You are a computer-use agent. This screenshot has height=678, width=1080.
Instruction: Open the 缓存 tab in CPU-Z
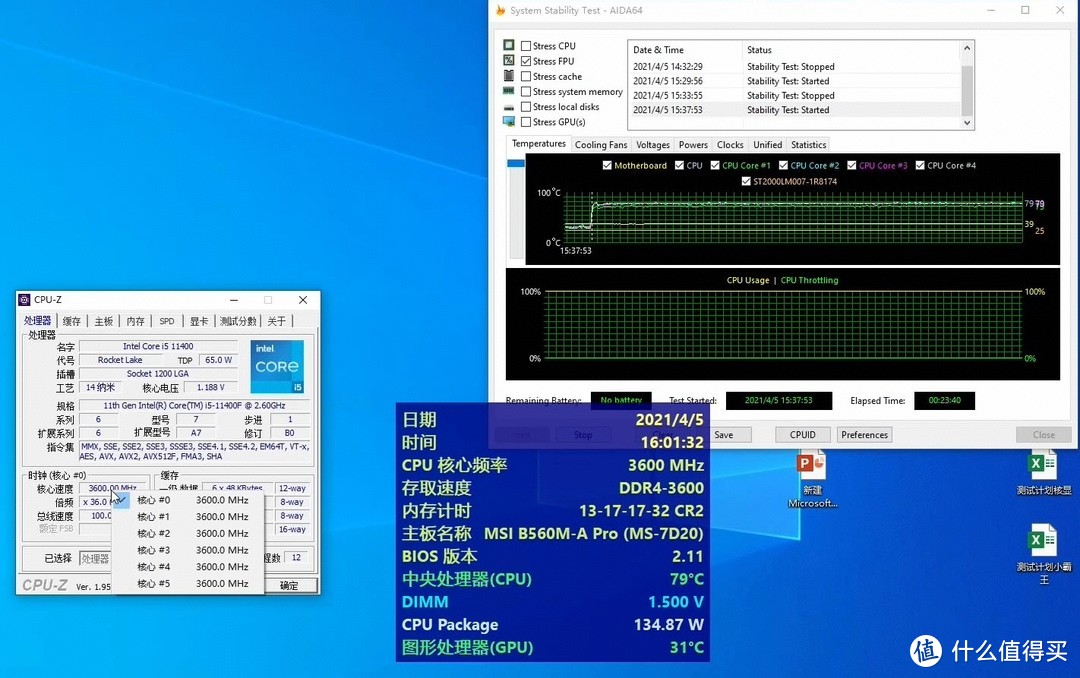(x=72, y=321)
